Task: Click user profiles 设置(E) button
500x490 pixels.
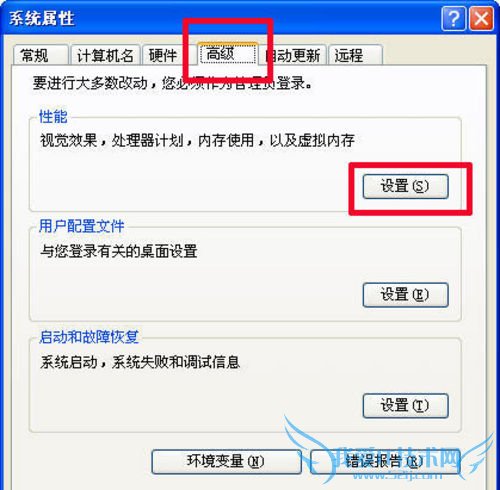Action: [405, 295]
